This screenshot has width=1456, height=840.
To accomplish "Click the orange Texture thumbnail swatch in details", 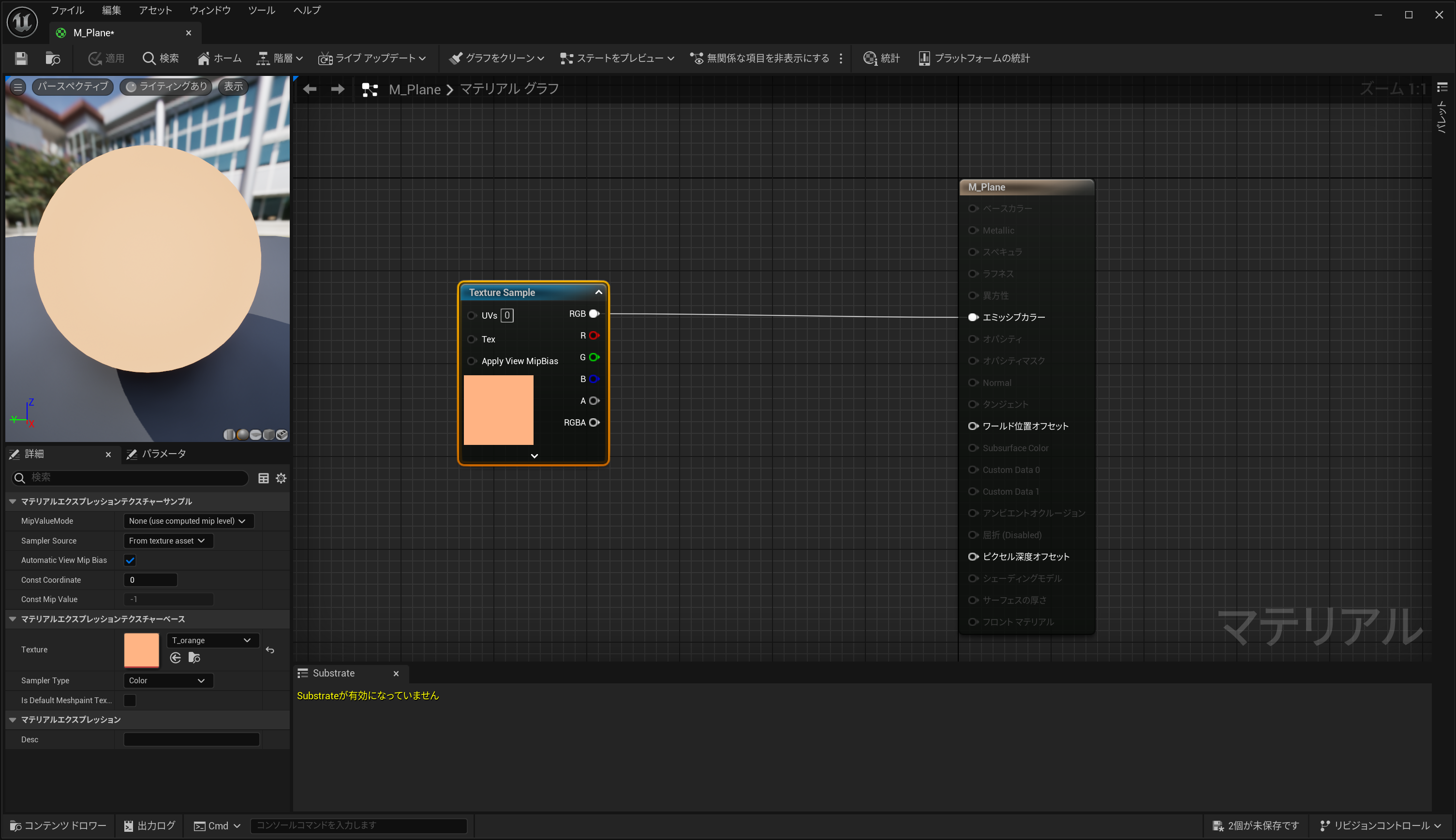I will pyautogui.click(x=141, y=649).
